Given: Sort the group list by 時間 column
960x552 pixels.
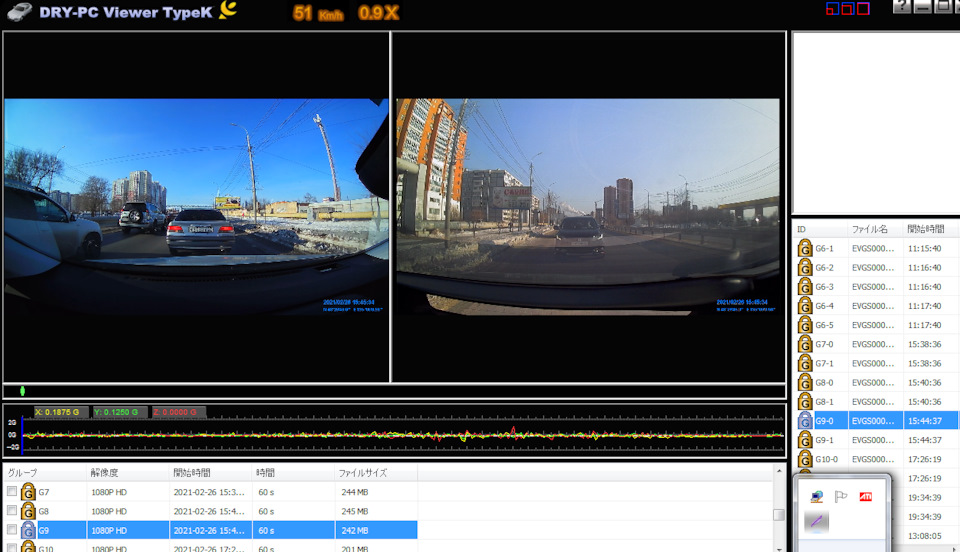Looking at the screenshot, I should 293,472.
